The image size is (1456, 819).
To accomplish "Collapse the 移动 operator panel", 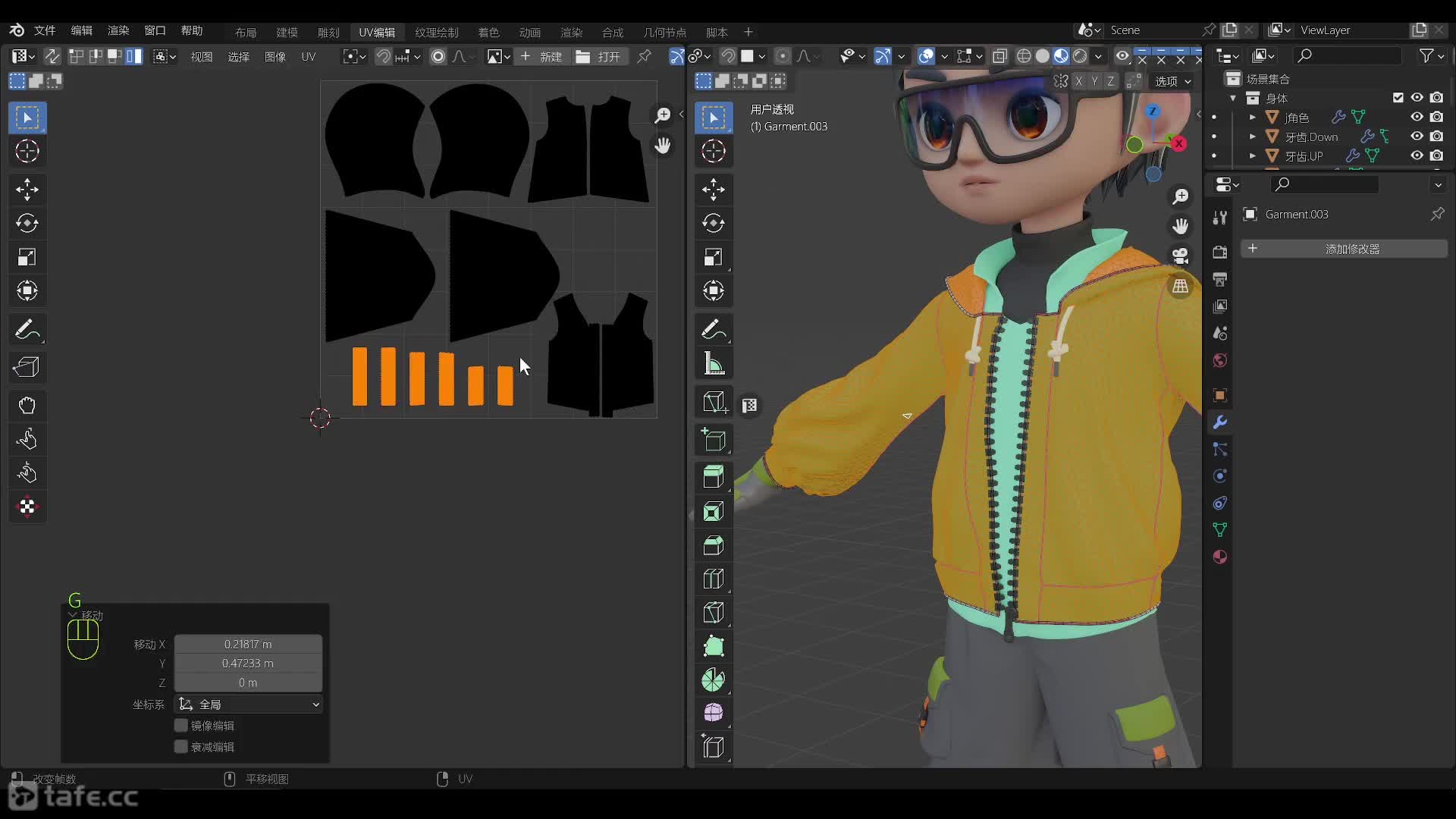I will pos(73,615).
